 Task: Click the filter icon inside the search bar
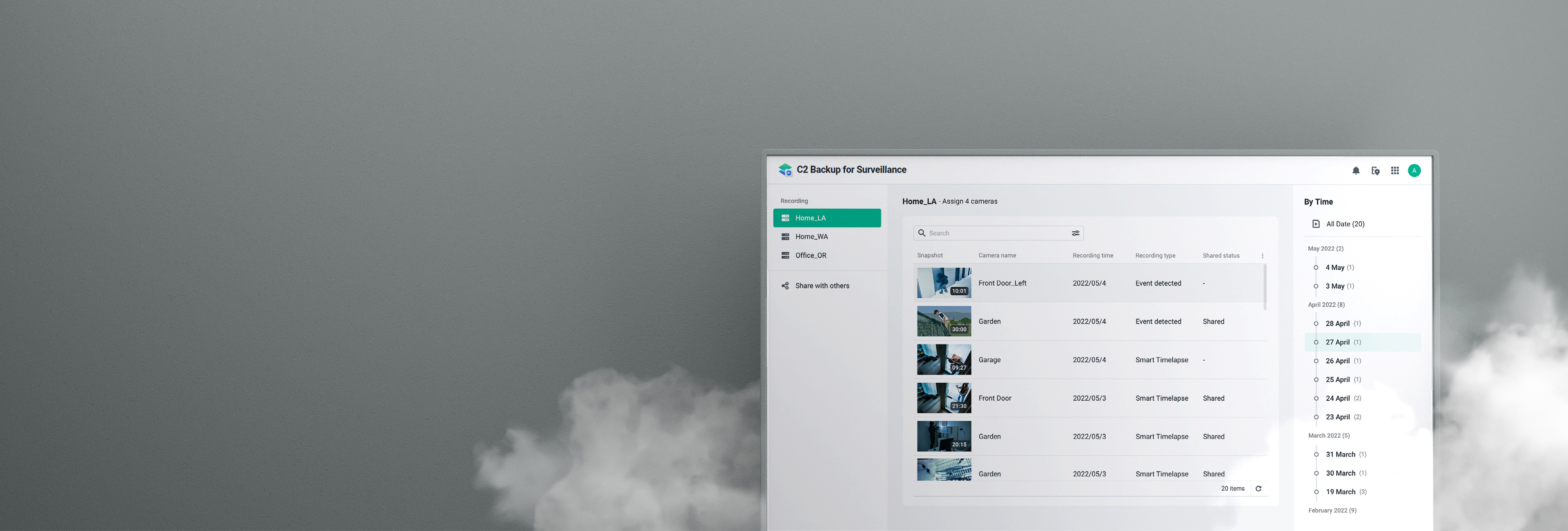click(x=1075, y=232)
